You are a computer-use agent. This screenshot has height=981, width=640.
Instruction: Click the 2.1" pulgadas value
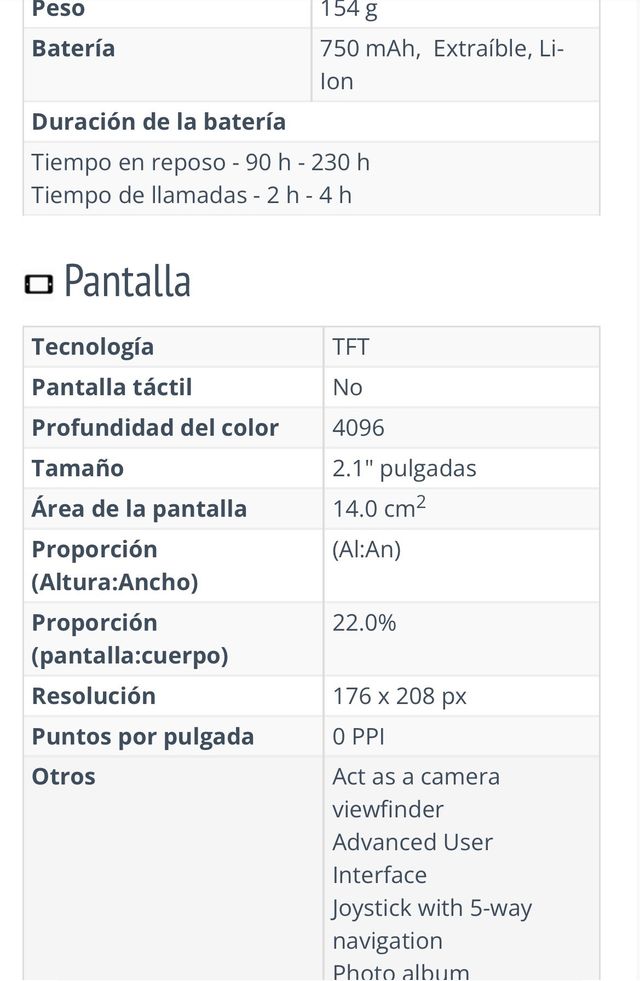(405, 469)
